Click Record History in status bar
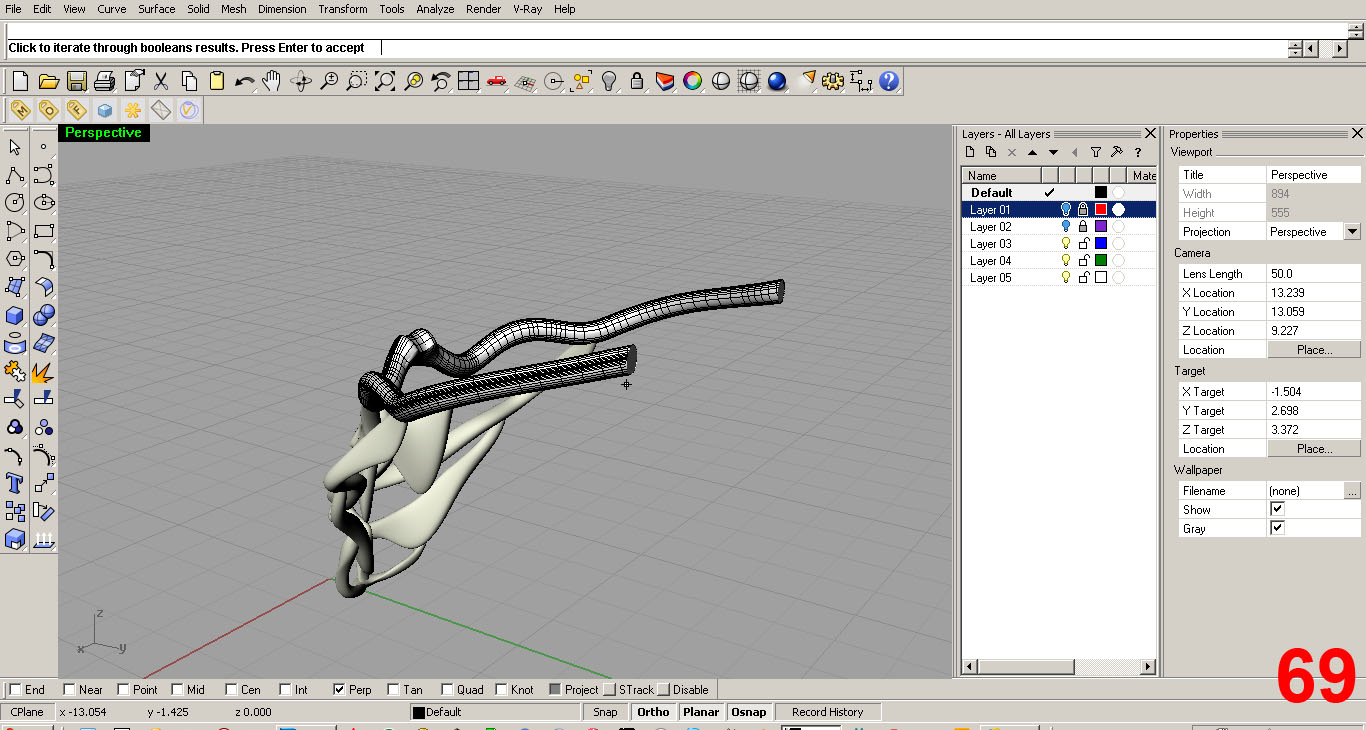The height and width of the screenshot is (730, 1366). pyautogui.click(x=827, y=712)
